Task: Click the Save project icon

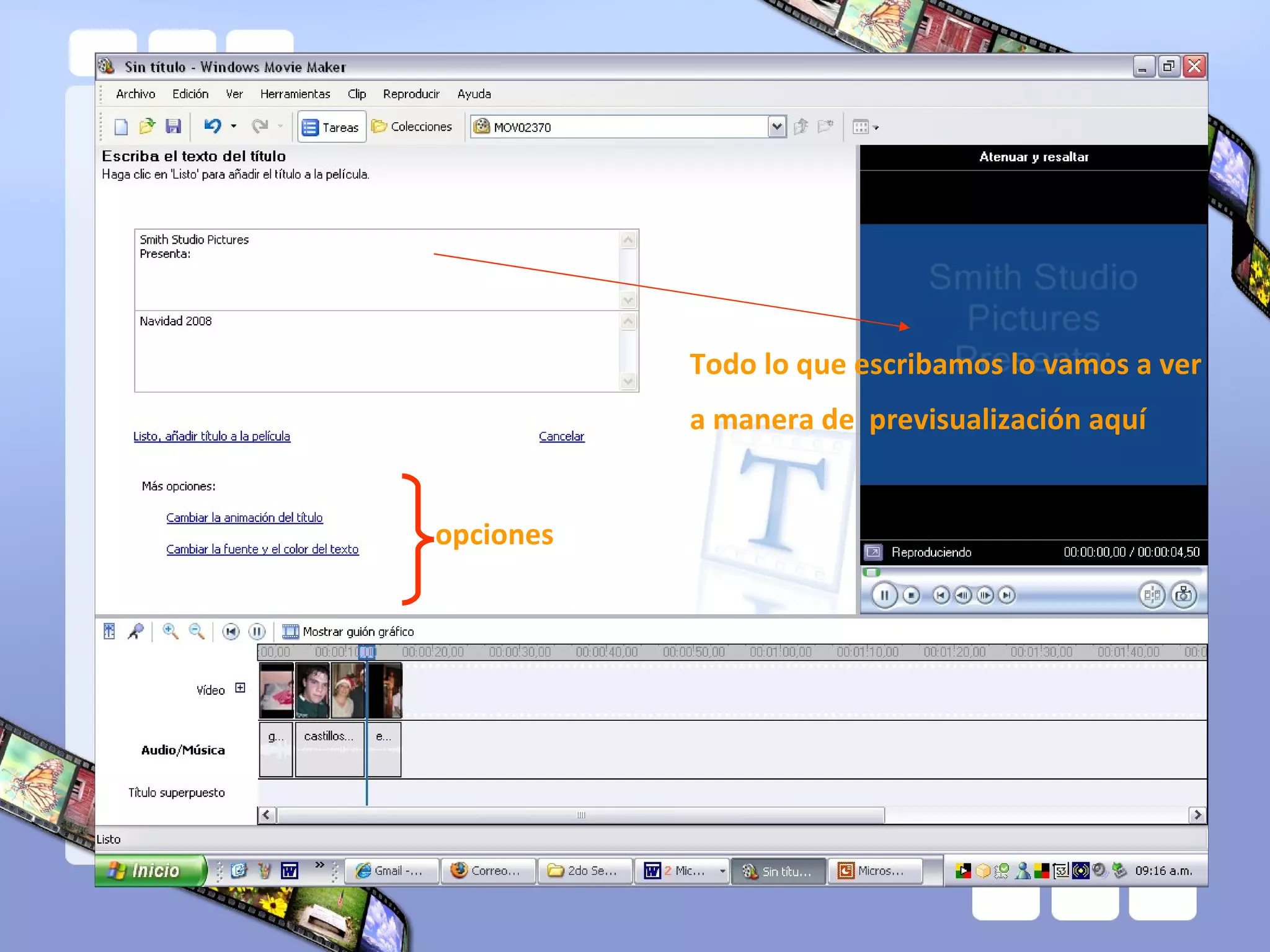Action: (173, 126)
